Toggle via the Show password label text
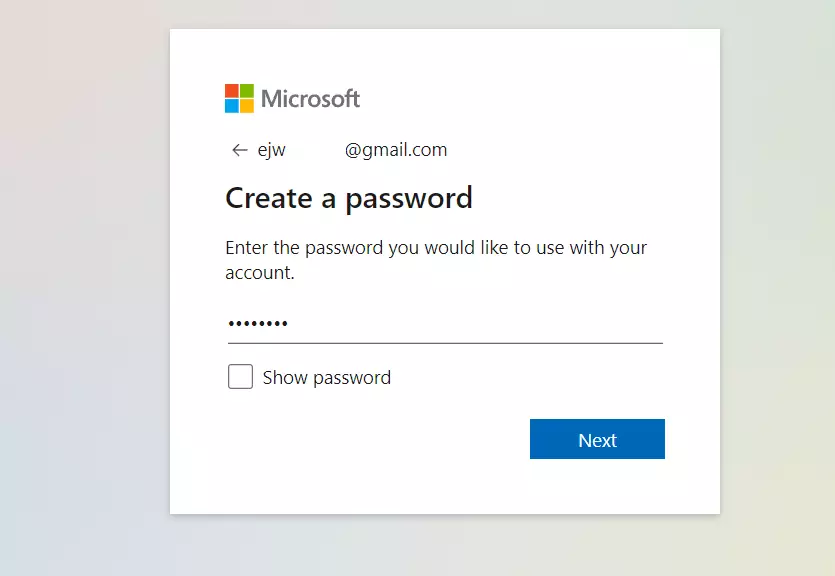The image size is (835, 576). [x=326, y=378]
